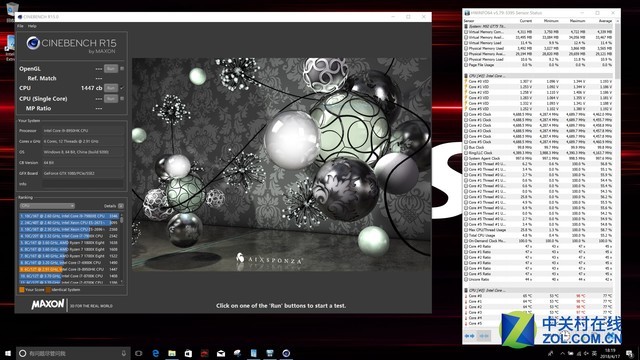640x360 pixels.
Task: Click the HWiNFO left-right arrows toolbar button
Action: (x=470, y=336)
